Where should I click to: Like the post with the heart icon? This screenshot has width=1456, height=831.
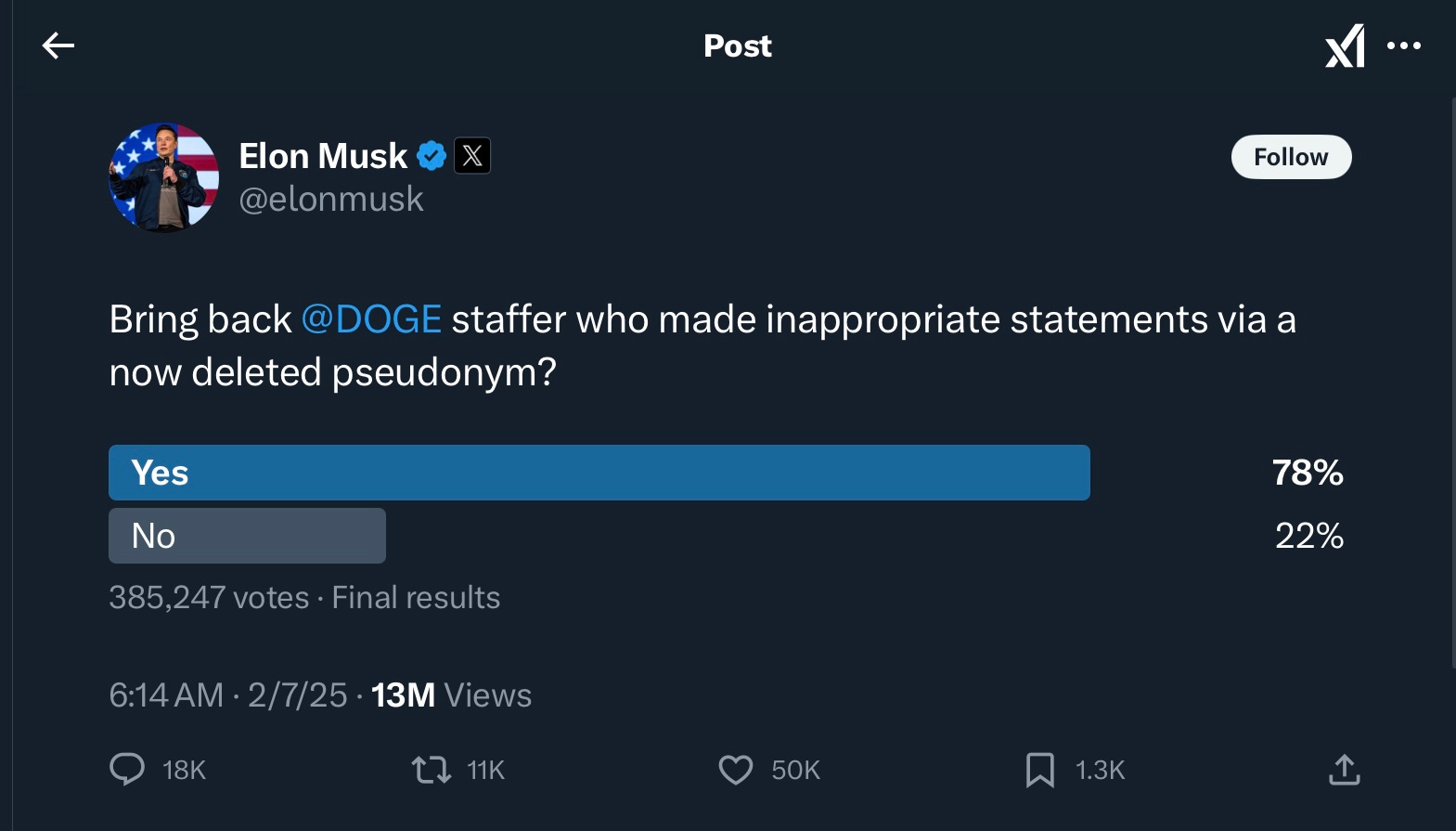pyautogui.click(x=736, y=770)
